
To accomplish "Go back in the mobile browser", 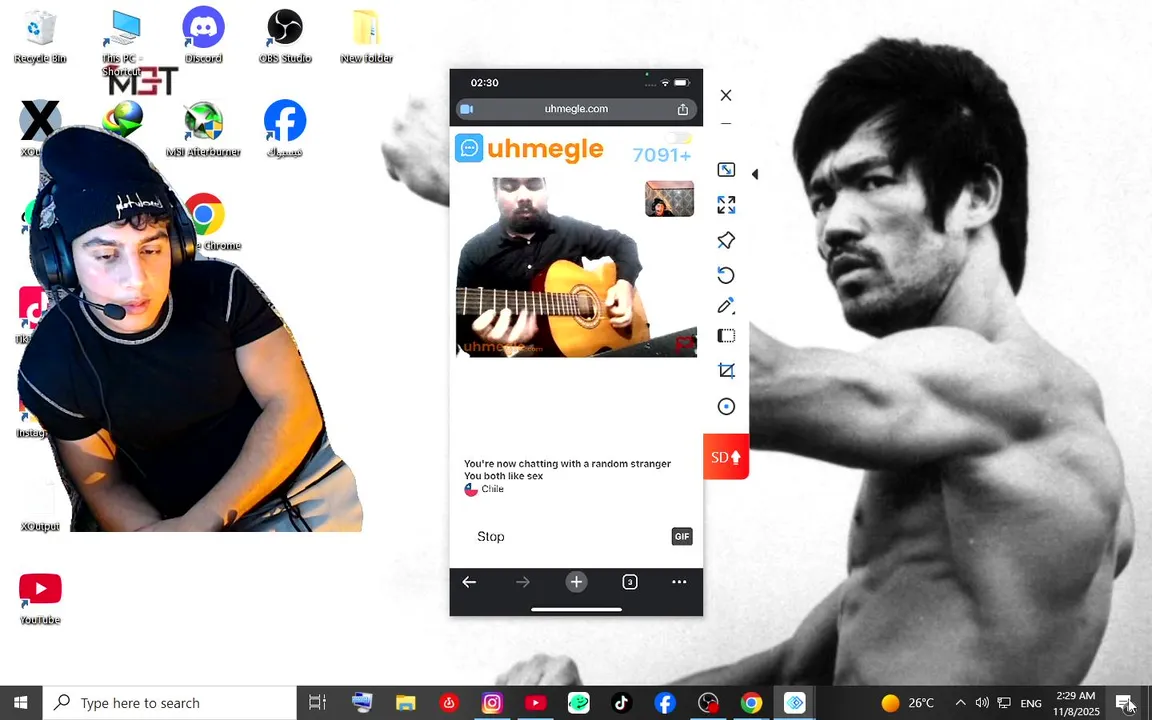I will coord(469,582).
